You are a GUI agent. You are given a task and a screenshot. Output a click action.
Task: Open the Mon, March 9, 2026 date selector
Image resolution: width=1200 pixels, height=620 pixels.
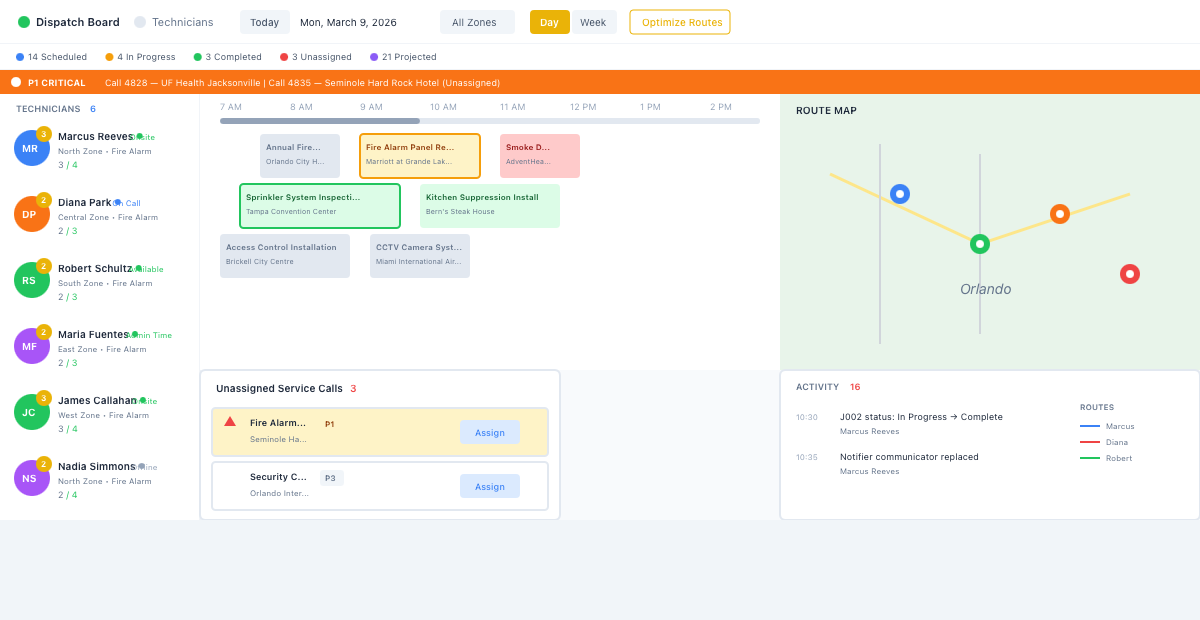point(349,21)
